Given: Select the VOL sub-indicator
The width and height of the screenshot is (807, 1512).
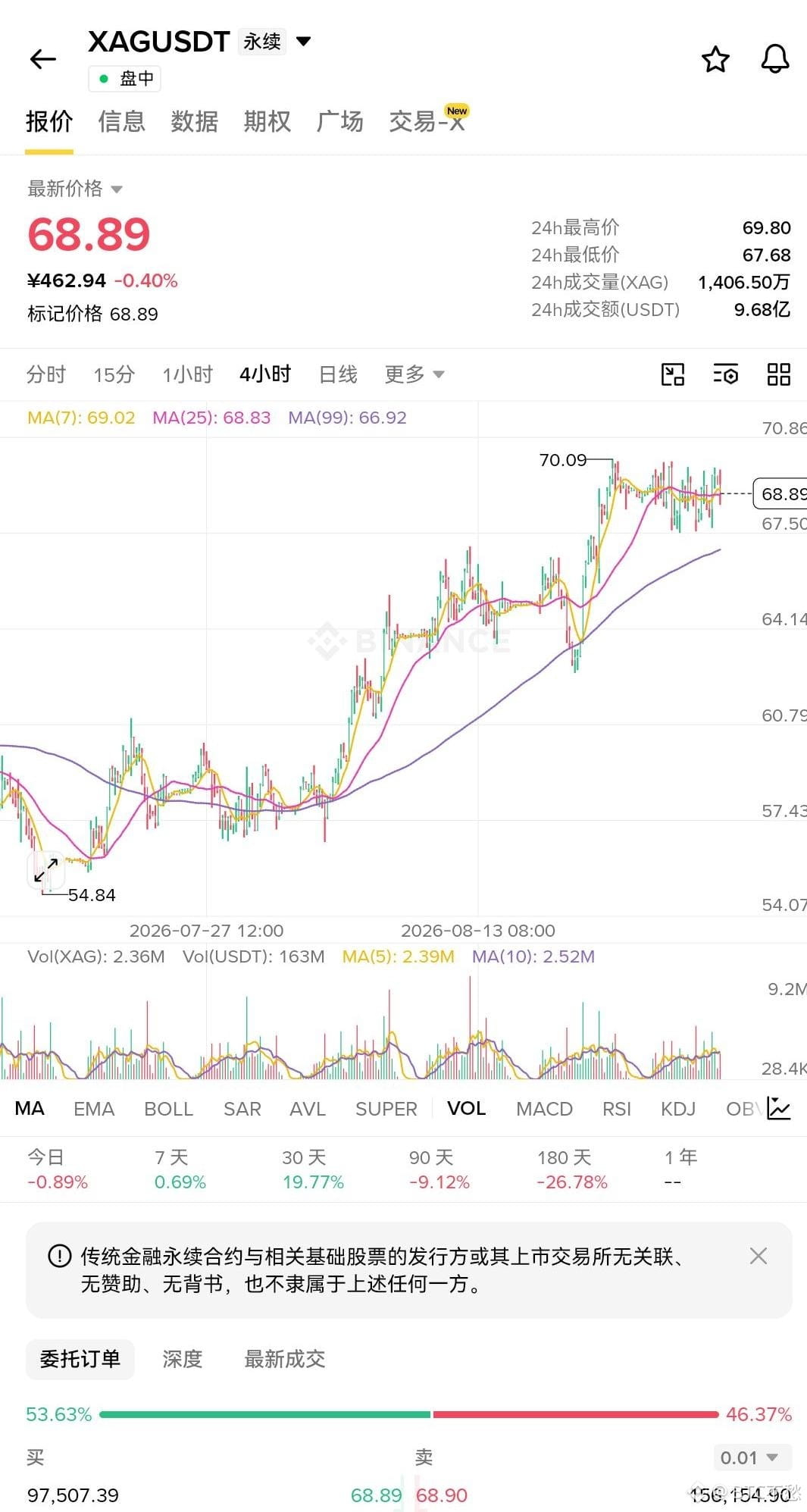Looking at the screenshot, I should point(467,1109).
